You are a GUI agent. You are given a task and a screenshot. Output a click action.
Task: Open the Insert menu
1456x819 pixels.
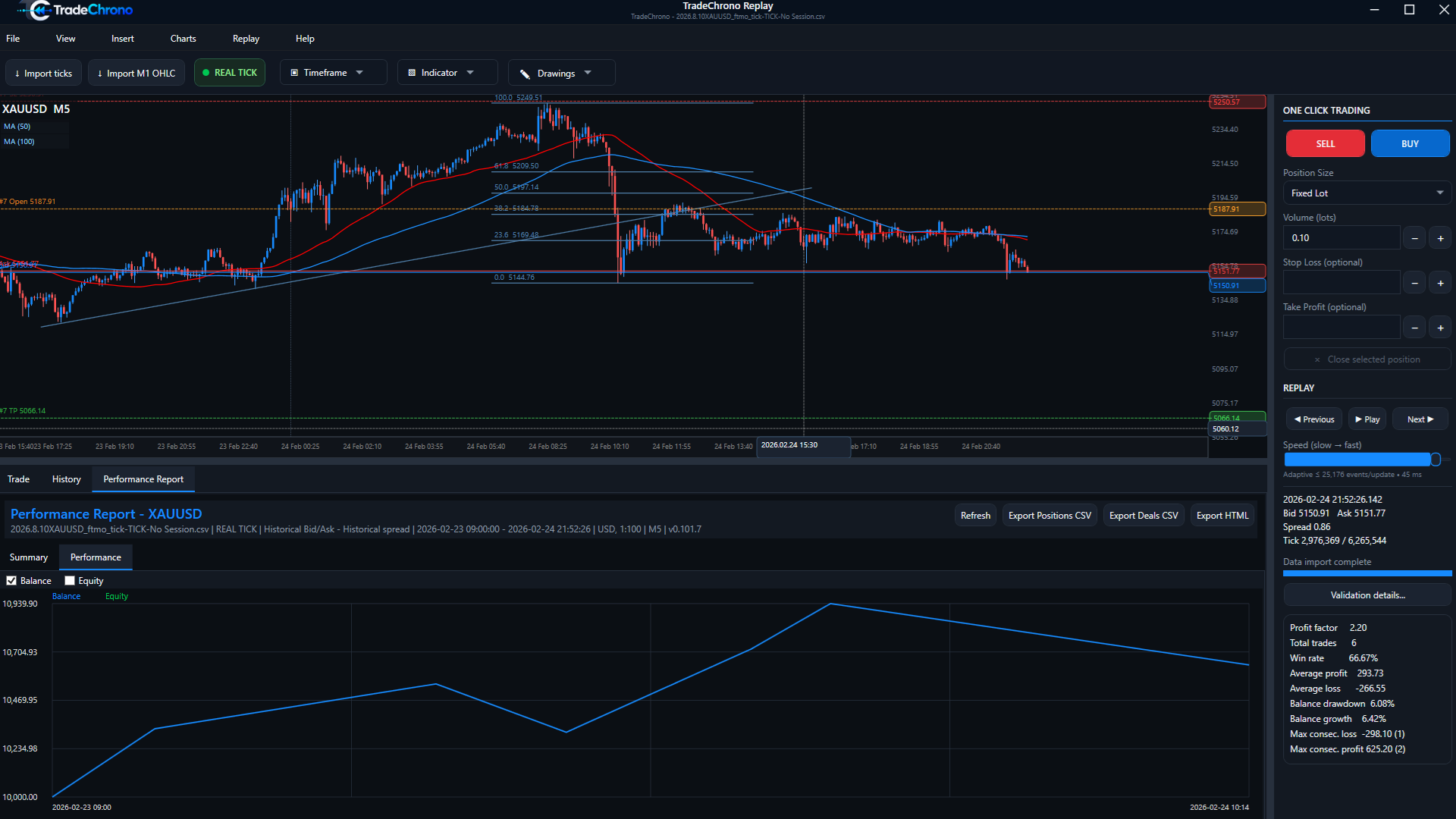(122, 39)
